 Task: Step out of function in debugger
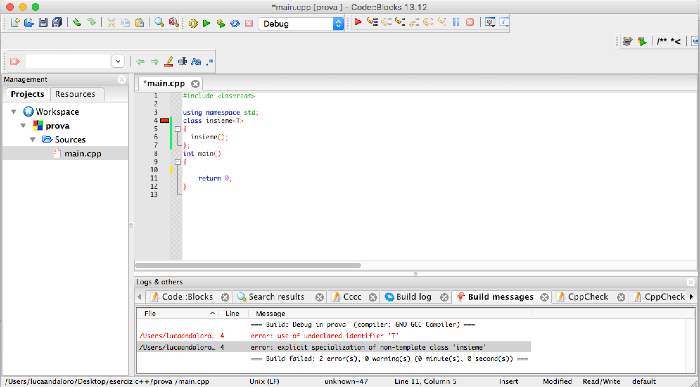[x=414, y=22]
